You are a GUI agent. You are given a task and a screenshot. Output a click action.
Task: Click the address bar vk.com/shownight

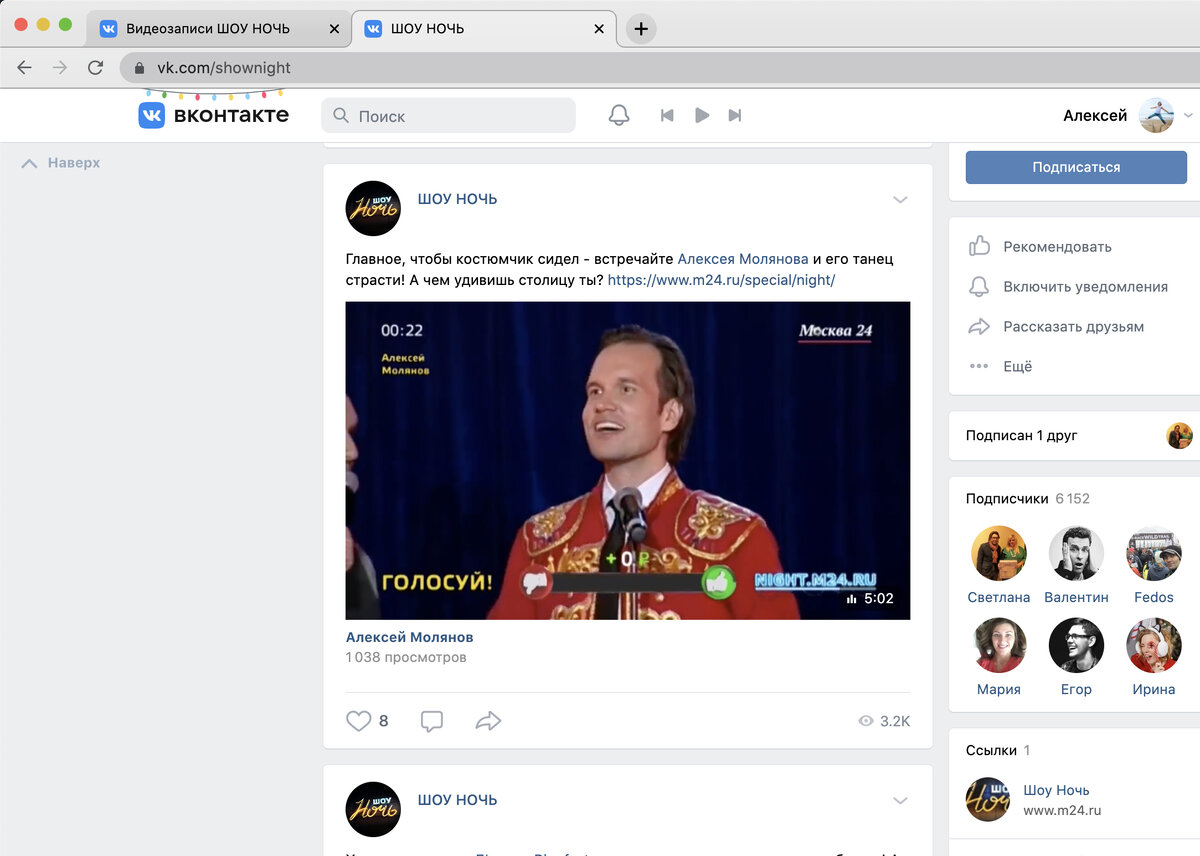pyautogui.click(x=660, y=67)
